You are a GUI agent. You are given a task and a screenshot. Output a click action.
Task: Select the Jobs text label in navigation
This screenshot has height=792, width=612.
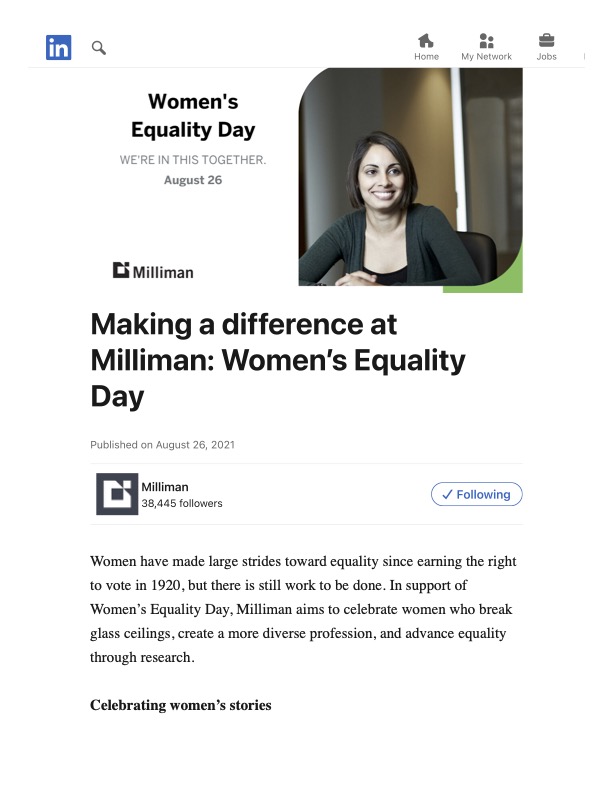pyautogui.click(x=546, y=57)
